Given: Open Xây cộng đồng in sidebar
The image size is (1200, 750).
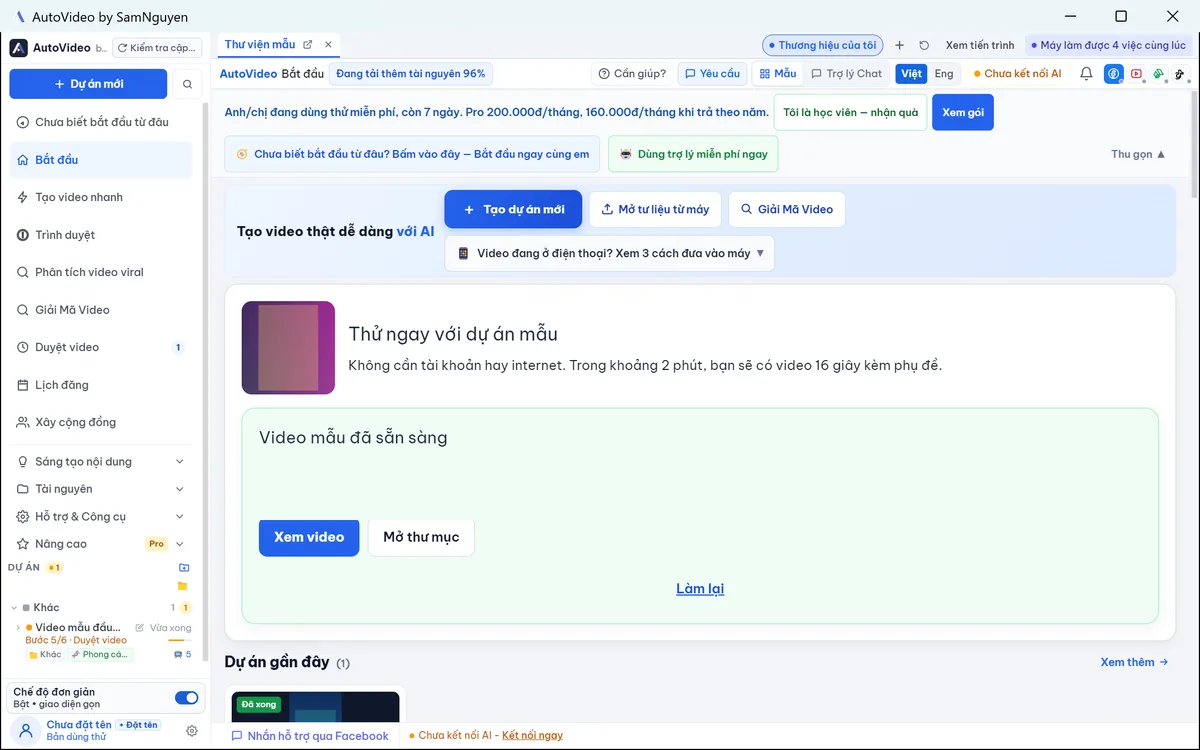Looking at the screenshot, I should [100, 422].
